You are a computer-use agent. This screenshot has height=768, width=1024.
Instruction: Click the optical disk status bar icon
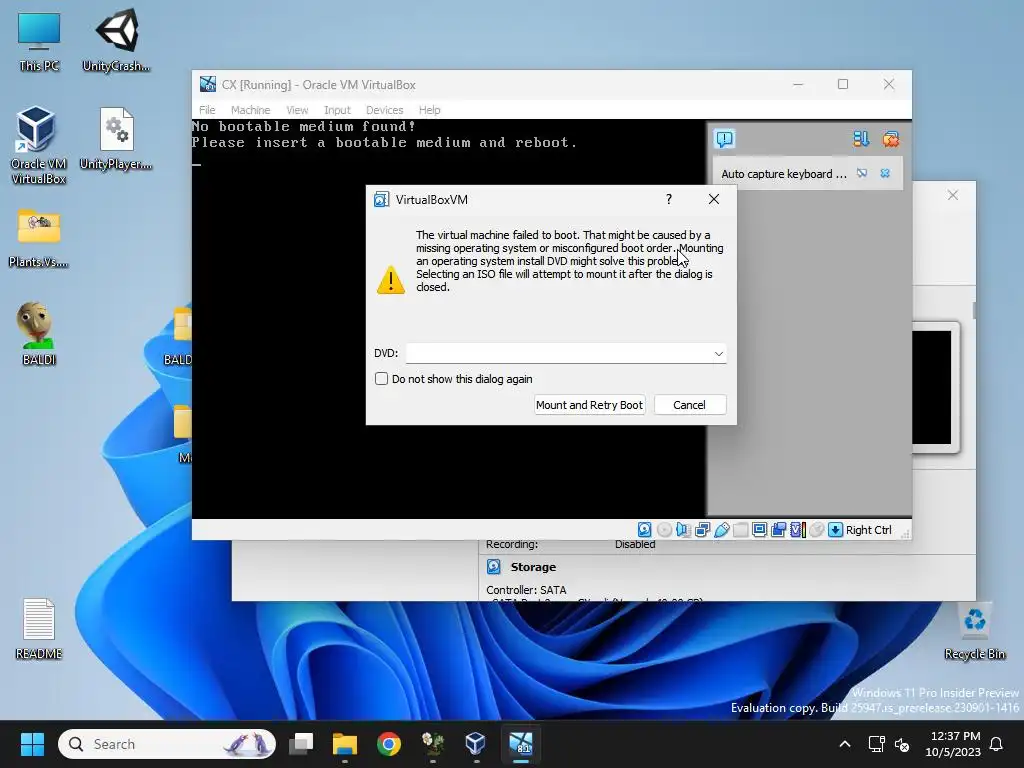click(x=664, y=530)
